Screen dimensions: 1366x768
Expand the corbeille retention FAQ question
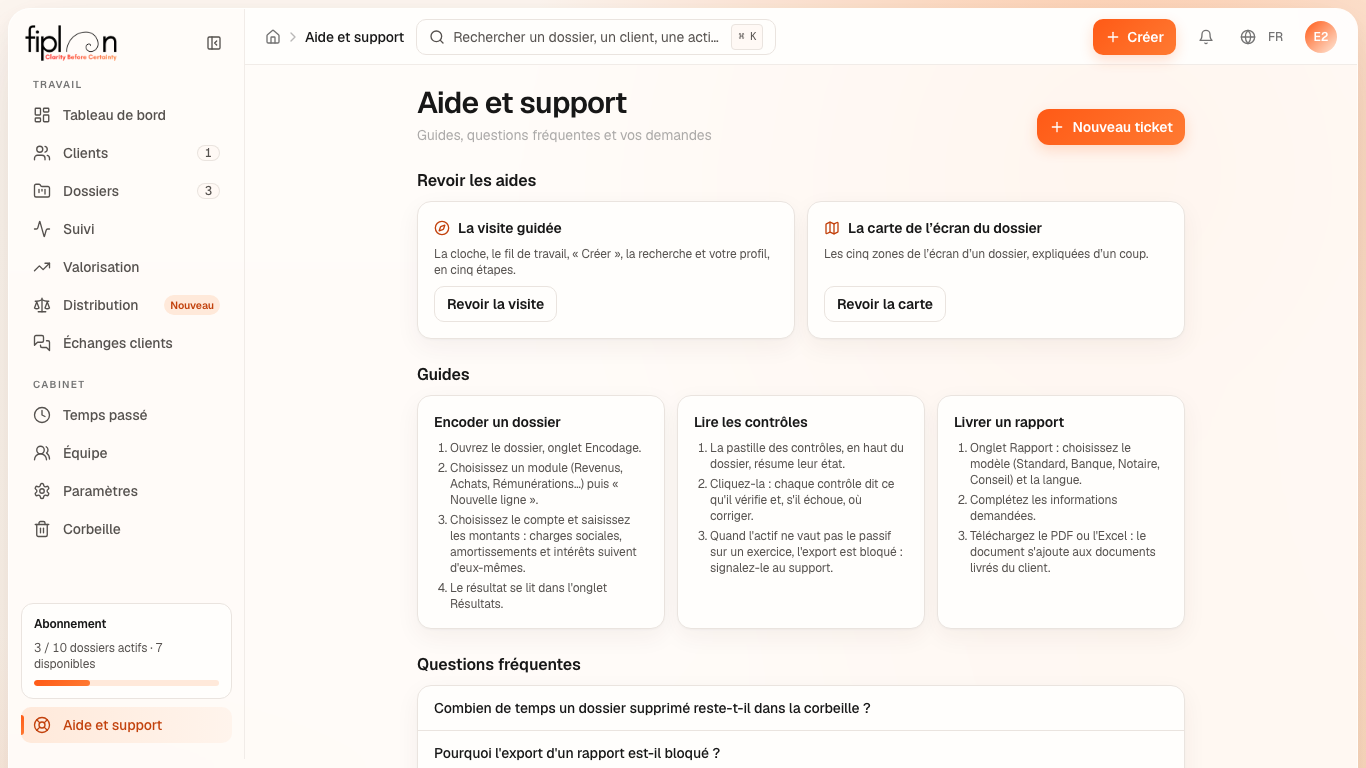[801, 708]
